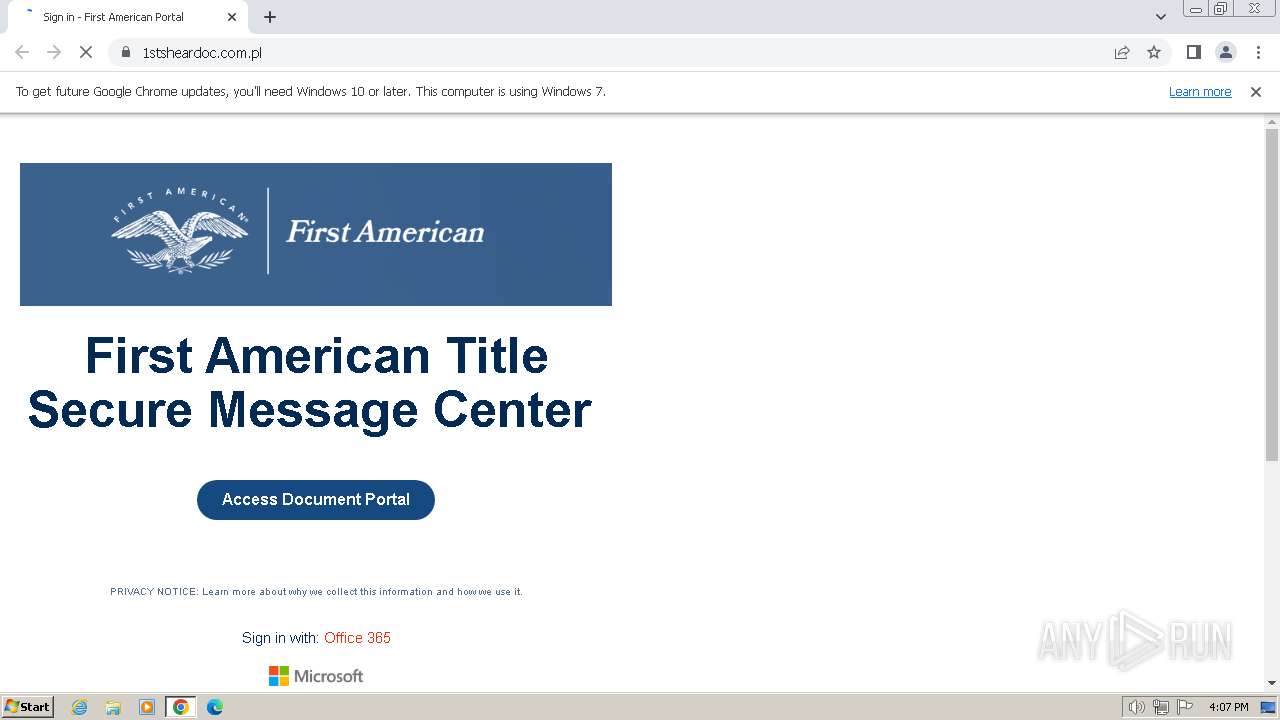The image size is (1280, 720).
Task: Click the Microsoft logo
Action: [x=316, y=676]
